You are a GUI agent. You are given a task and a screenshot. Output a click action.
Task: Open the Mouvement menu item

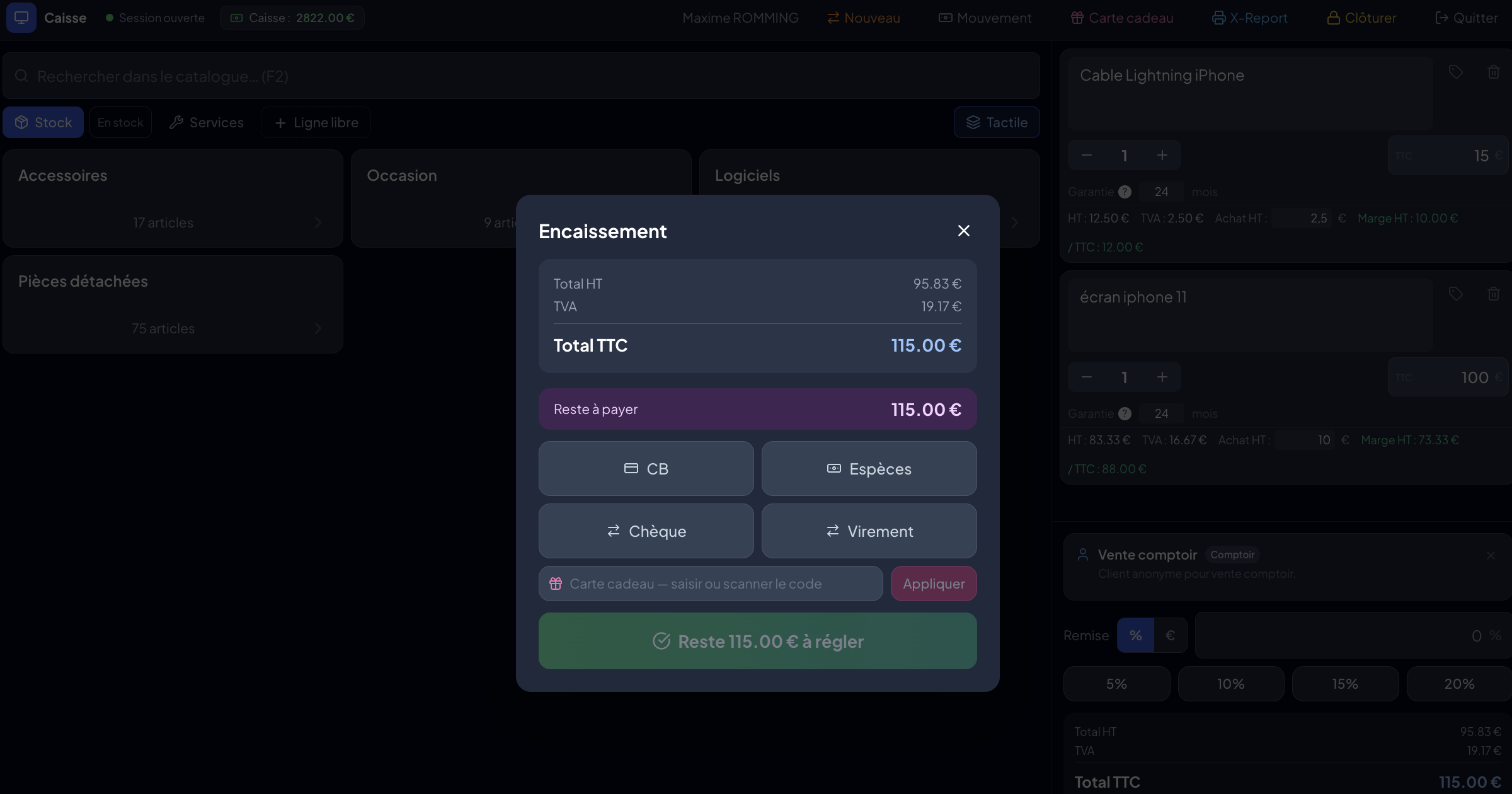coord(985,18)
